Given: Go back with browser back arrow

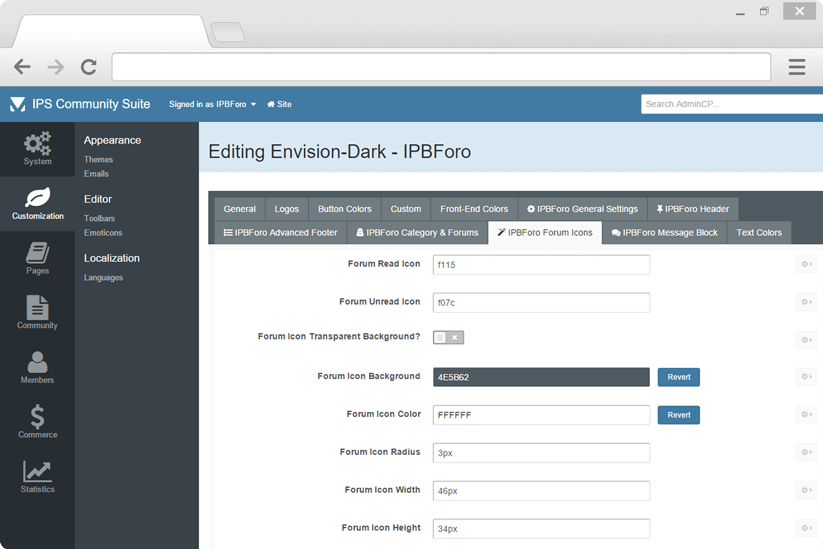Looking at the screenshot, I should pos(22,67).
